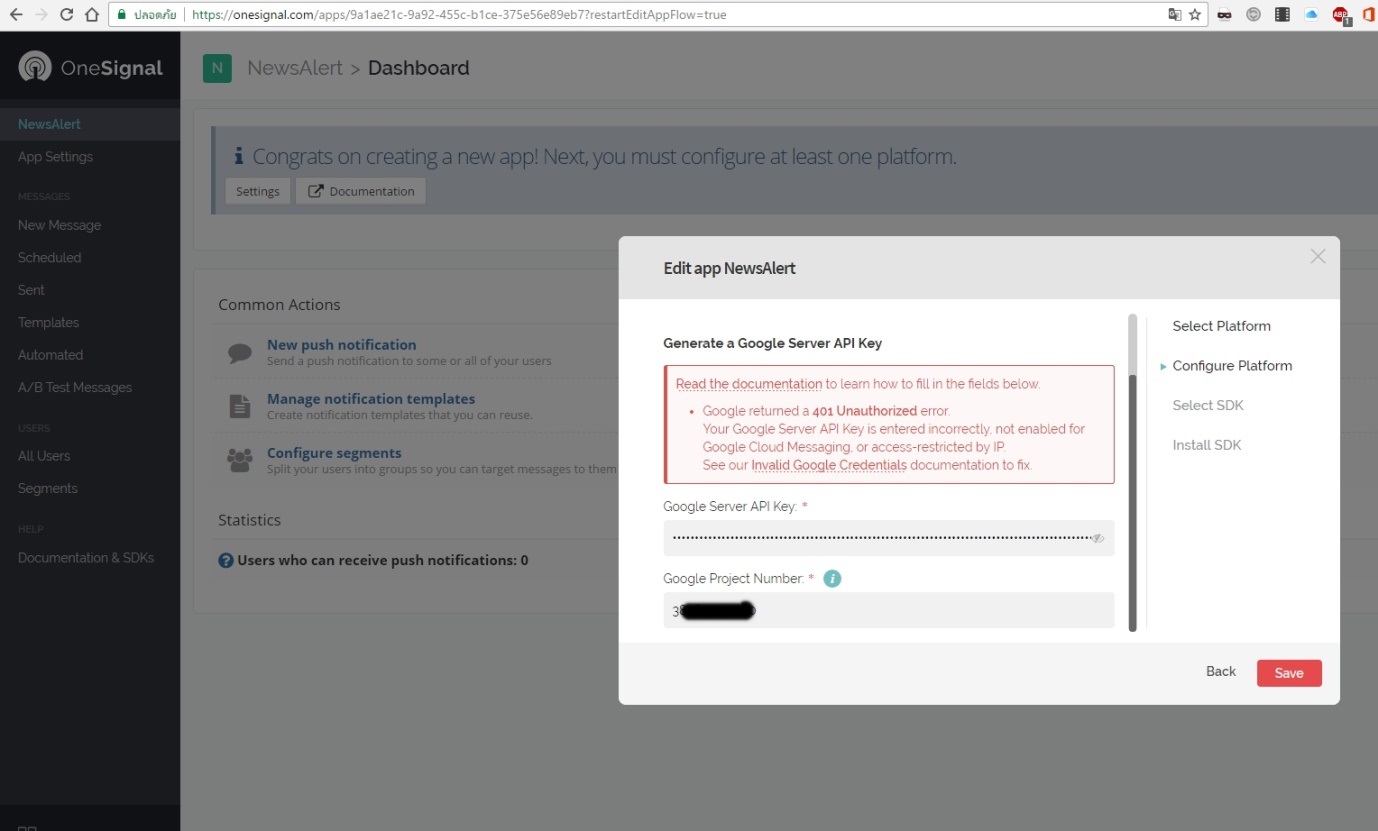Click the speech bubble icon for New push notification
Screen dimensions: 1378x831
(240, 352)
